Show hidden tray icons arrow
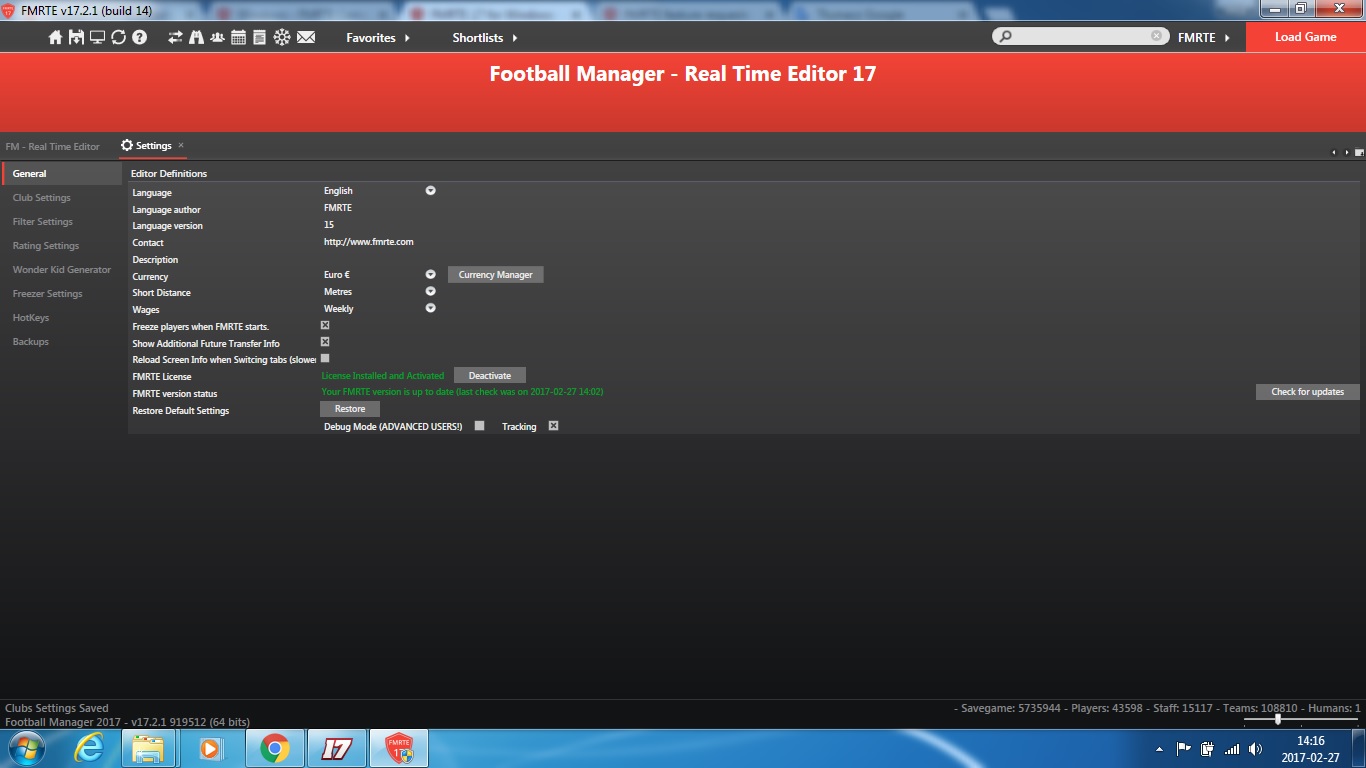1366x768 pixels. [1159, 749]
